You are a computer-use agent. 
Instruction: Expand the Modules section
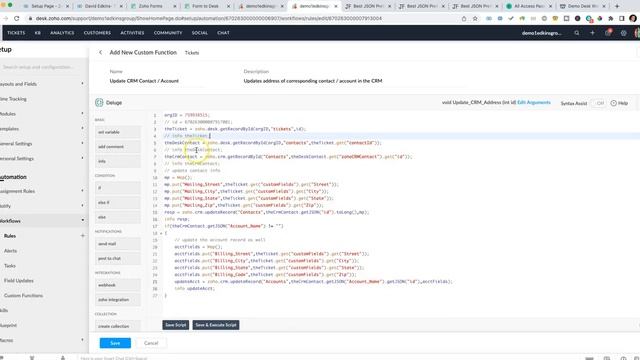point(82,113)
